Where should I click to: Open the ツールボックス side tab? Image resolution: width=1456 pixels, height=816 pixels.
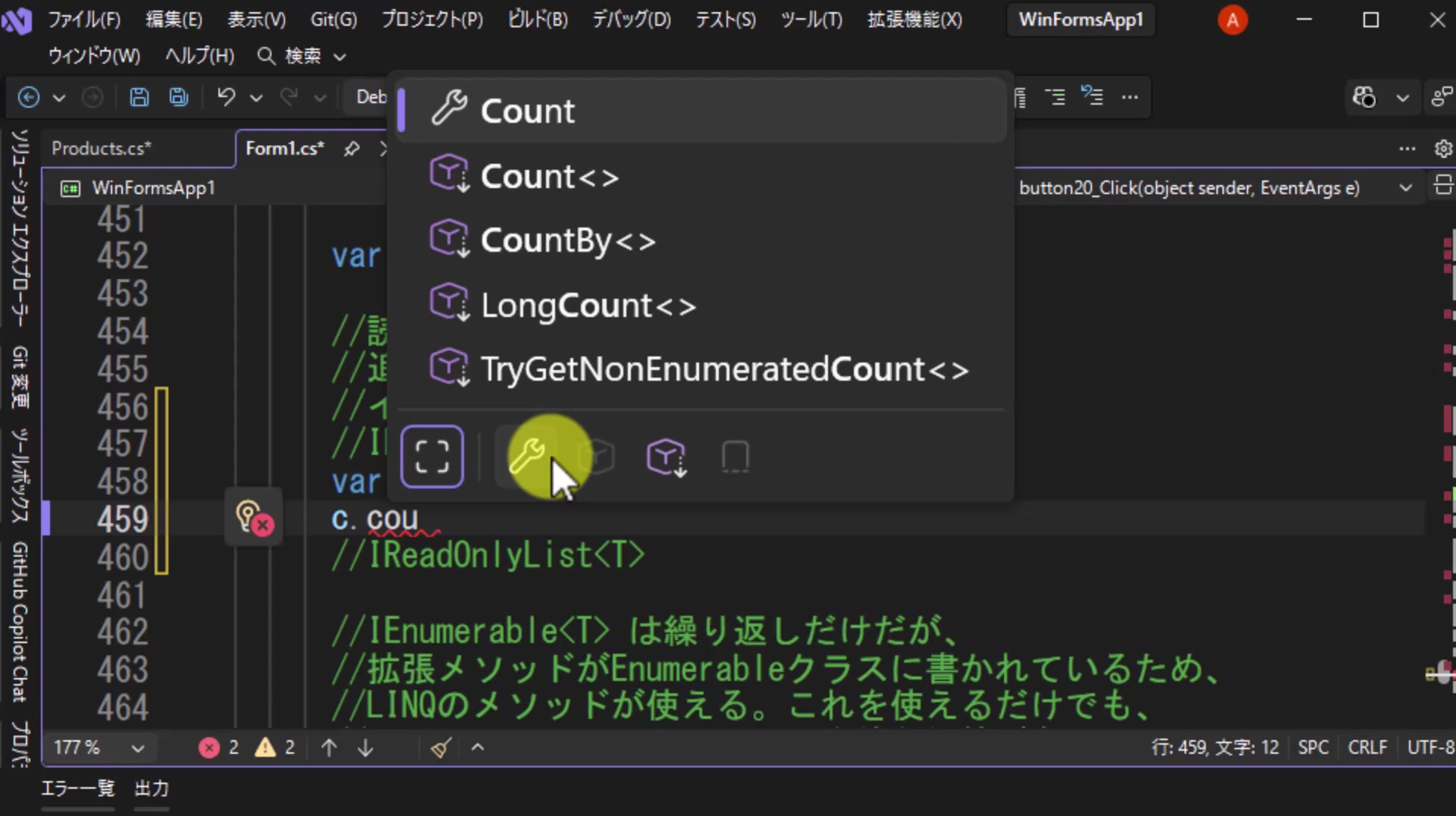[x=20, y=475]
